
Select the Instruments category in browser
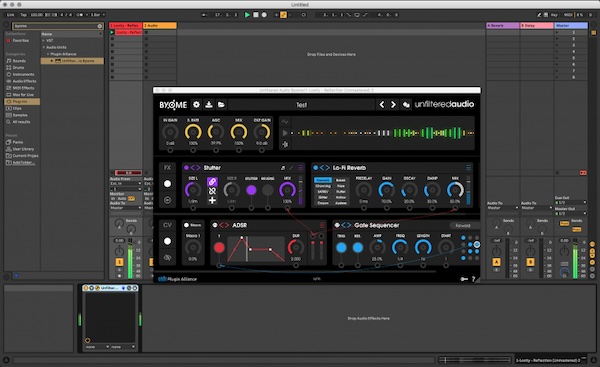[x=23, y=75]
